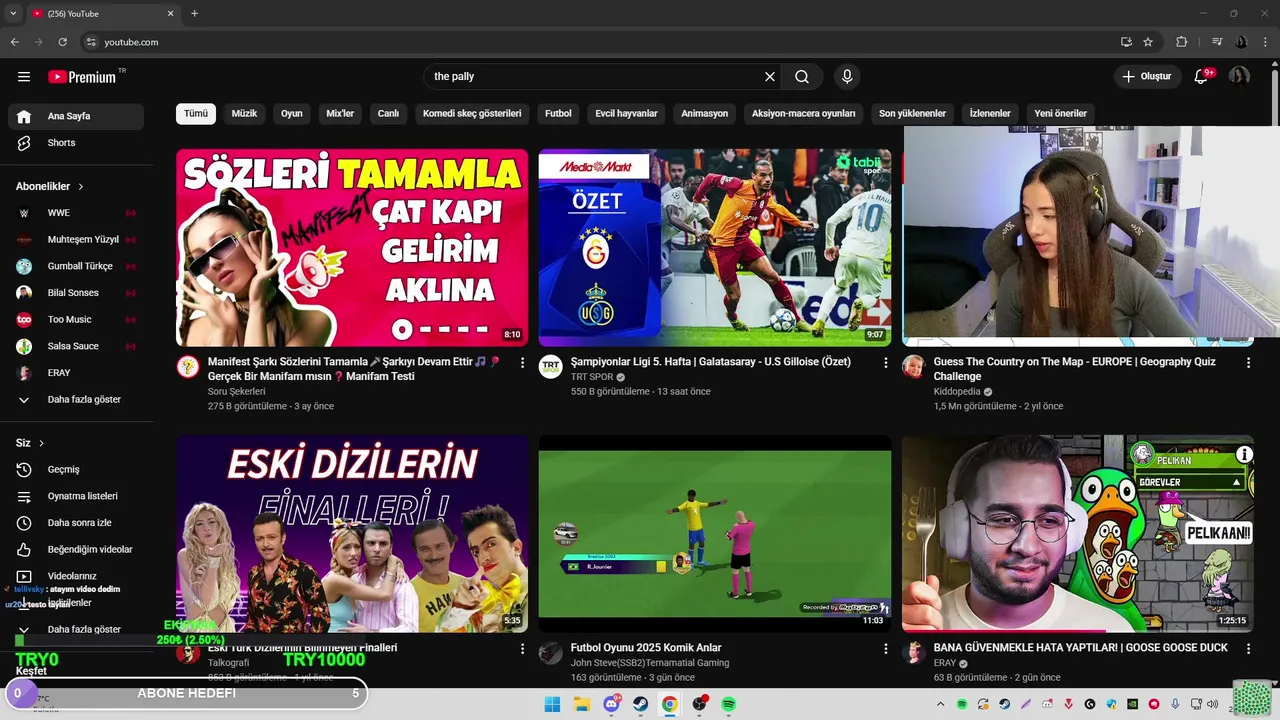The image size is (1280, 720).
Task: Open the Too Music subscription
Action: (76, 319)
